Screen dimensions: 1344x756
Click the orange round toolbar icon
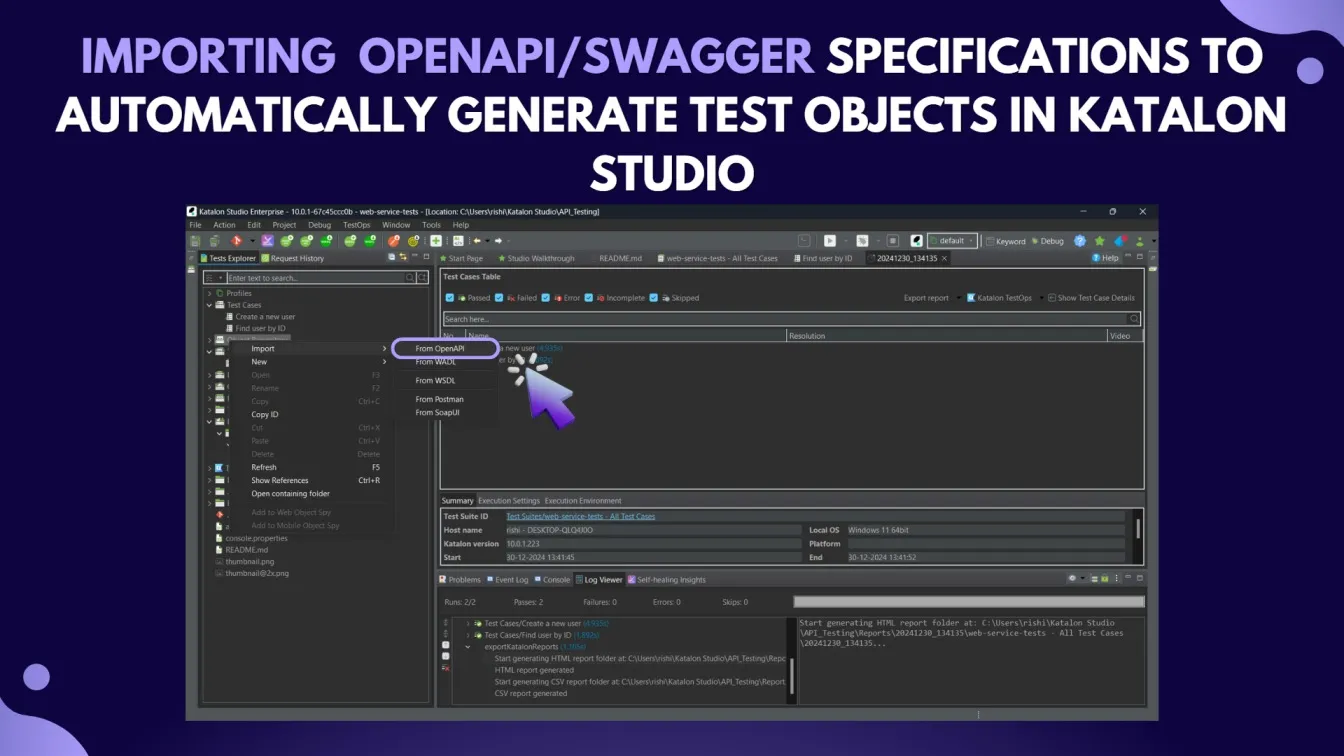393,241
